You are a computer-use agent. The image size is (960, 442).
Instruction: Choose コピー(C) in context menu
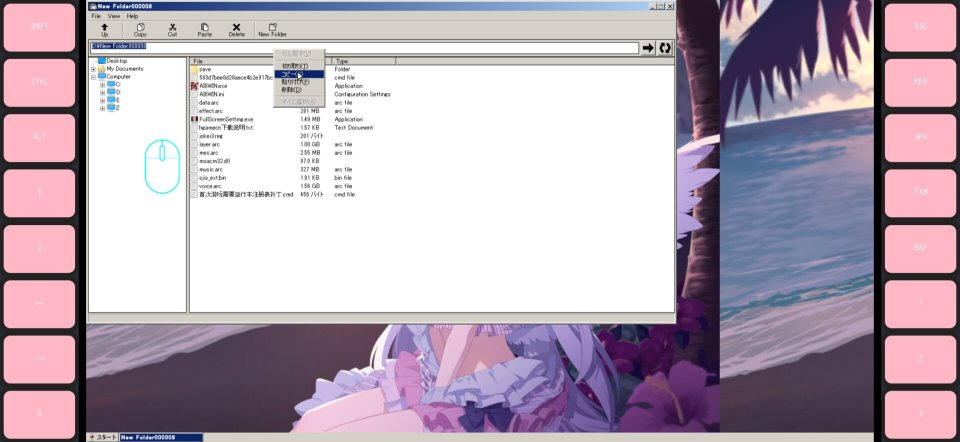[299, 73]
